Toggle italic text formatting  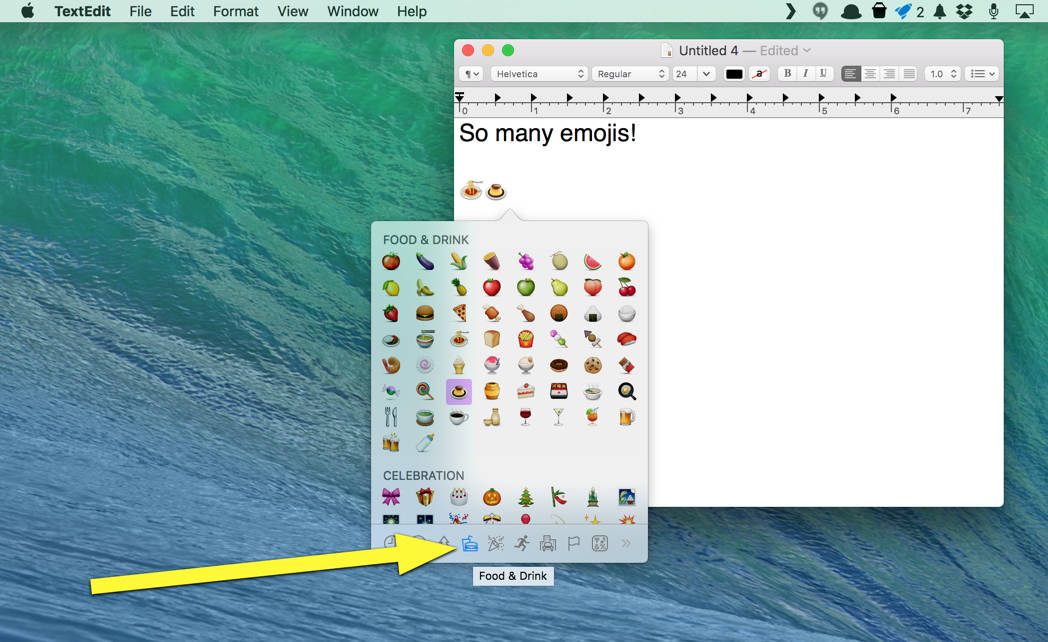coord(805,74)
